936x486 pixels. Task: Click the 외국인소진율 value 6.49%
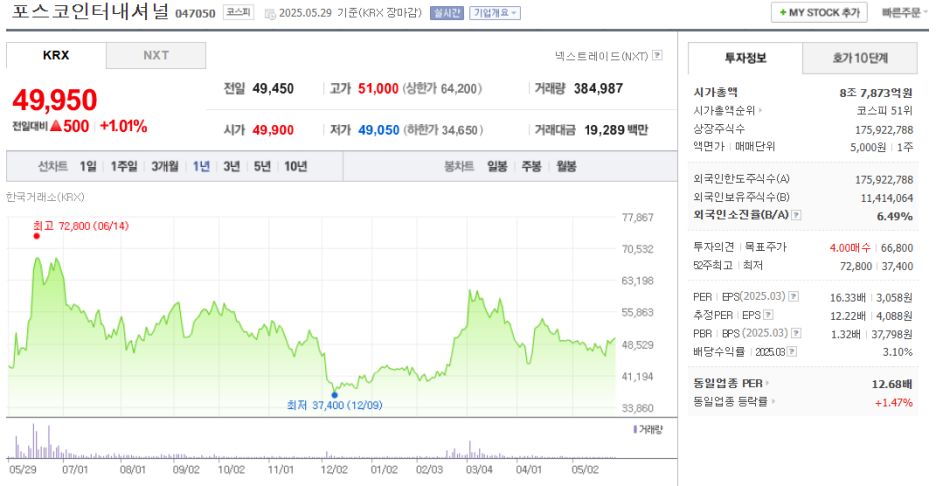(895, 216)
